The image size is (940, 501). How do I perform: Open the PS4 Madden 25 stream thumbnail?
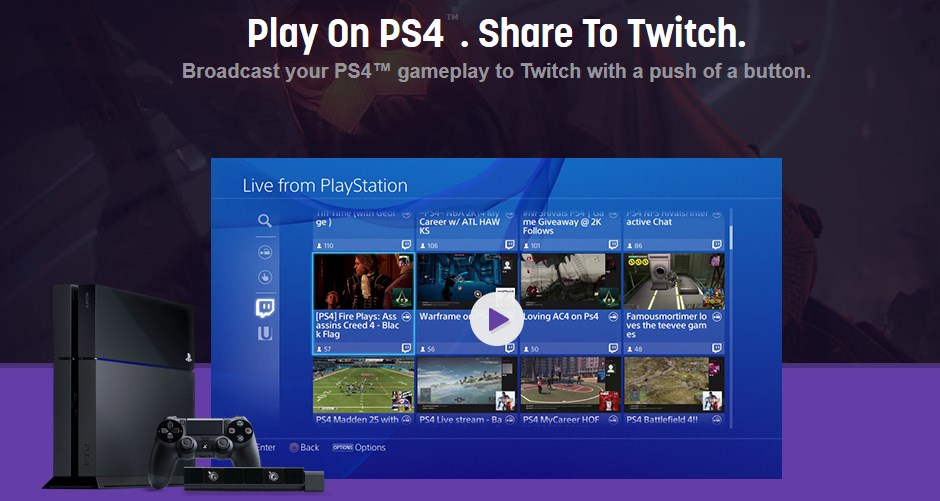[x=363, y=385]
